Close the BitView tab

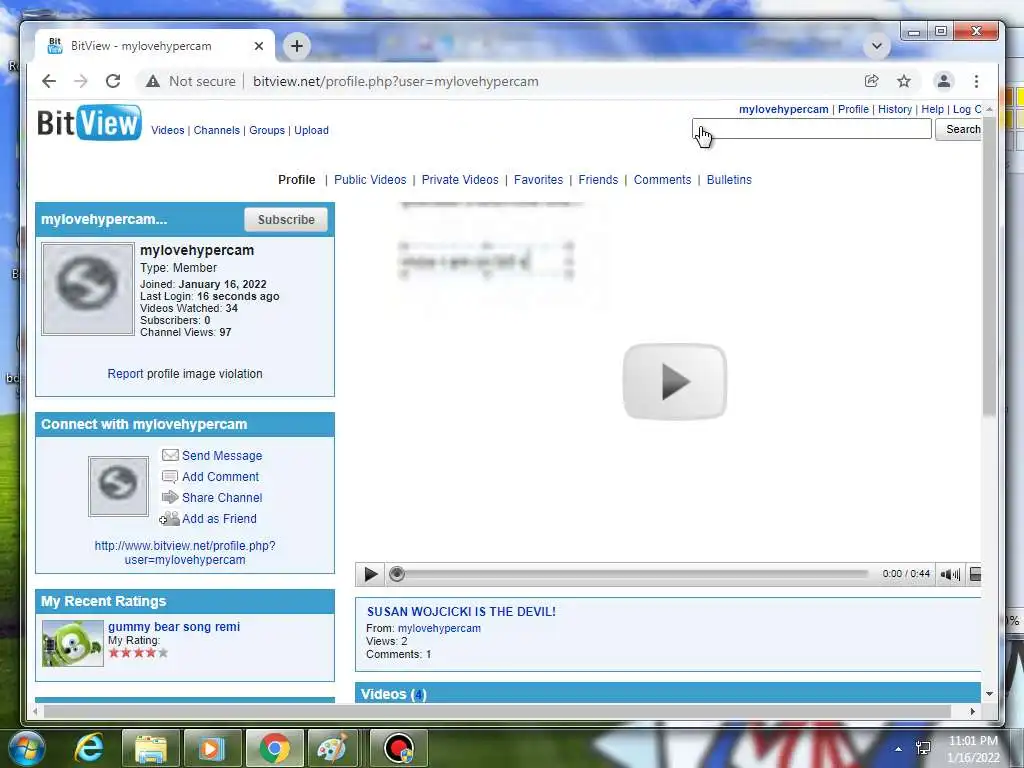(259, 46)
